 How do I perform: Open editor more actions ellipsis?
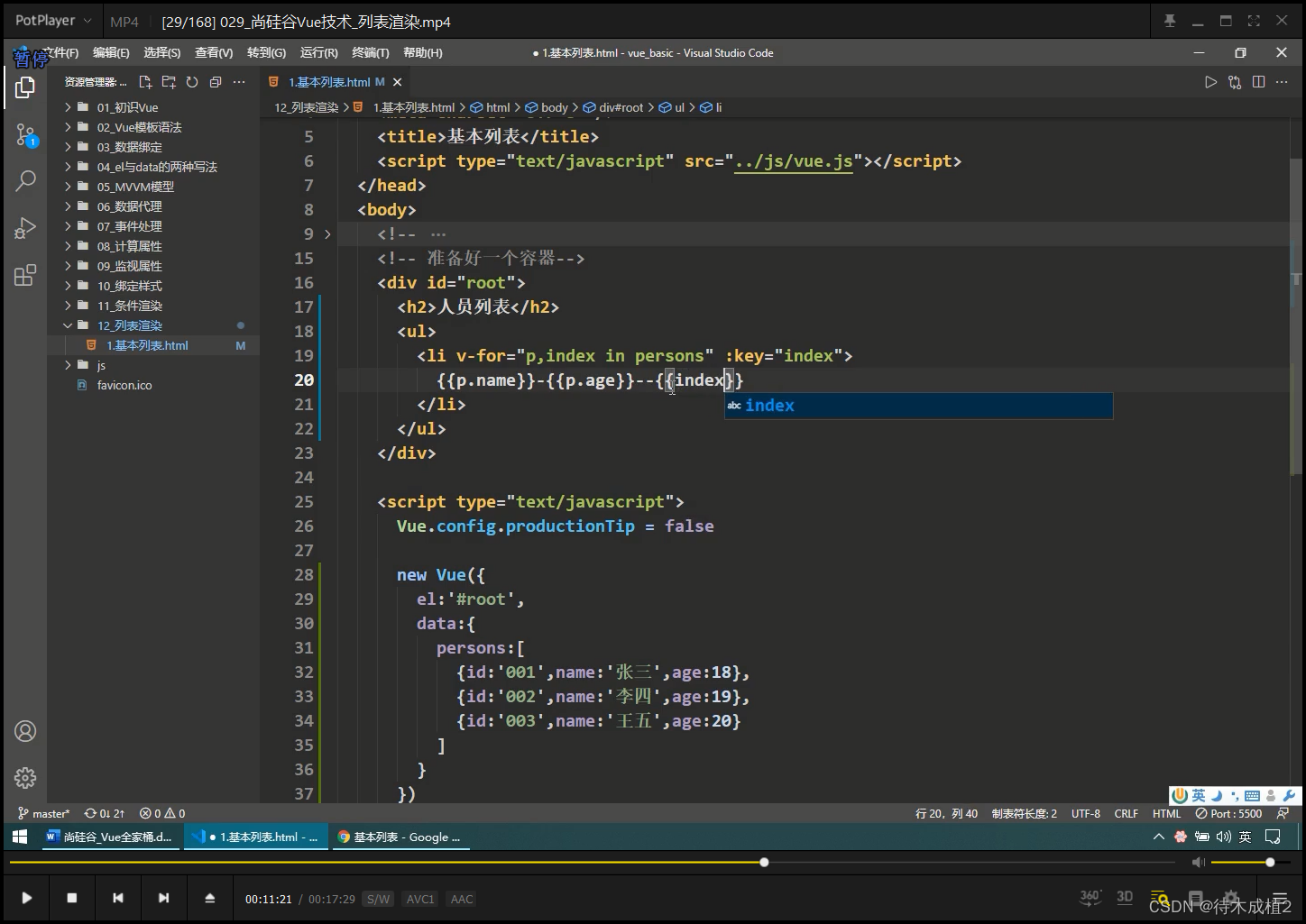tap(1282, 82)
